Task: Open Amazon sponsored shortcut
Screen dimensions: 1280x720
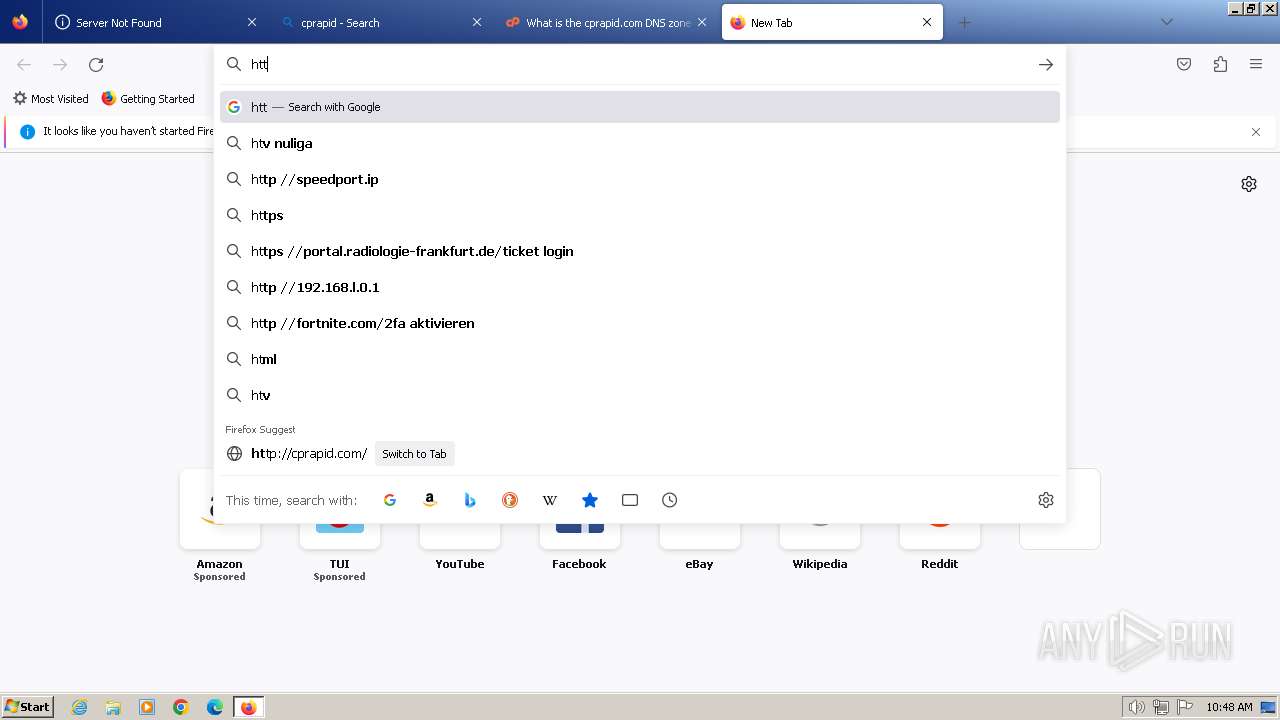Action: pyautogui.click(x=220, y=525)
